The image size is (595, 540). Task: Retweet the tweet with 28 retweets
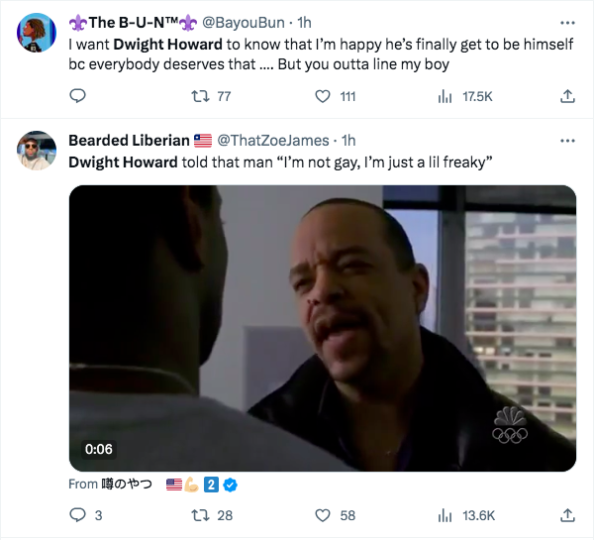[212, 515]
